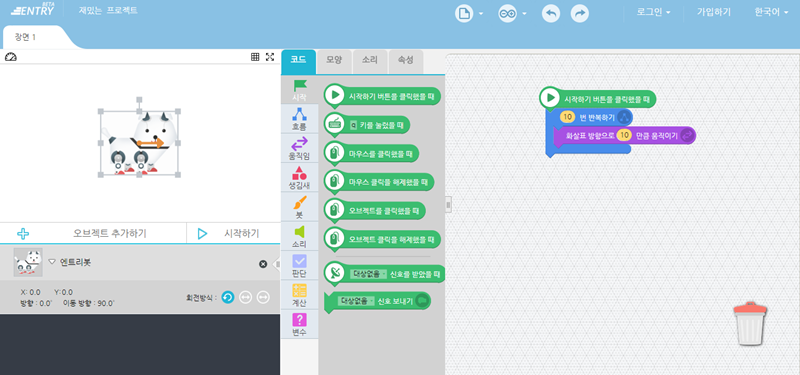Open the 흐름 block category

(299, 119)
